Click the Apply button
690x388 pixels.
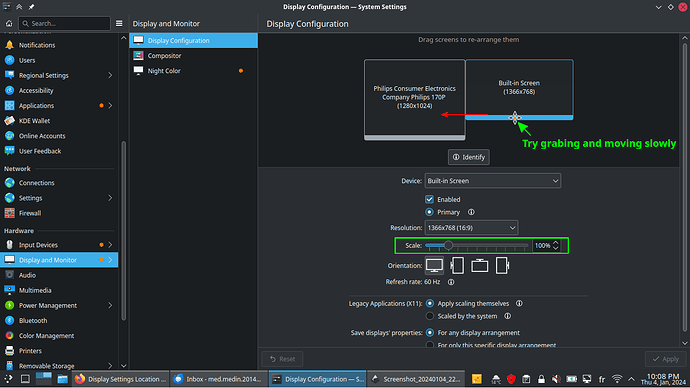[x=666, y=359]
